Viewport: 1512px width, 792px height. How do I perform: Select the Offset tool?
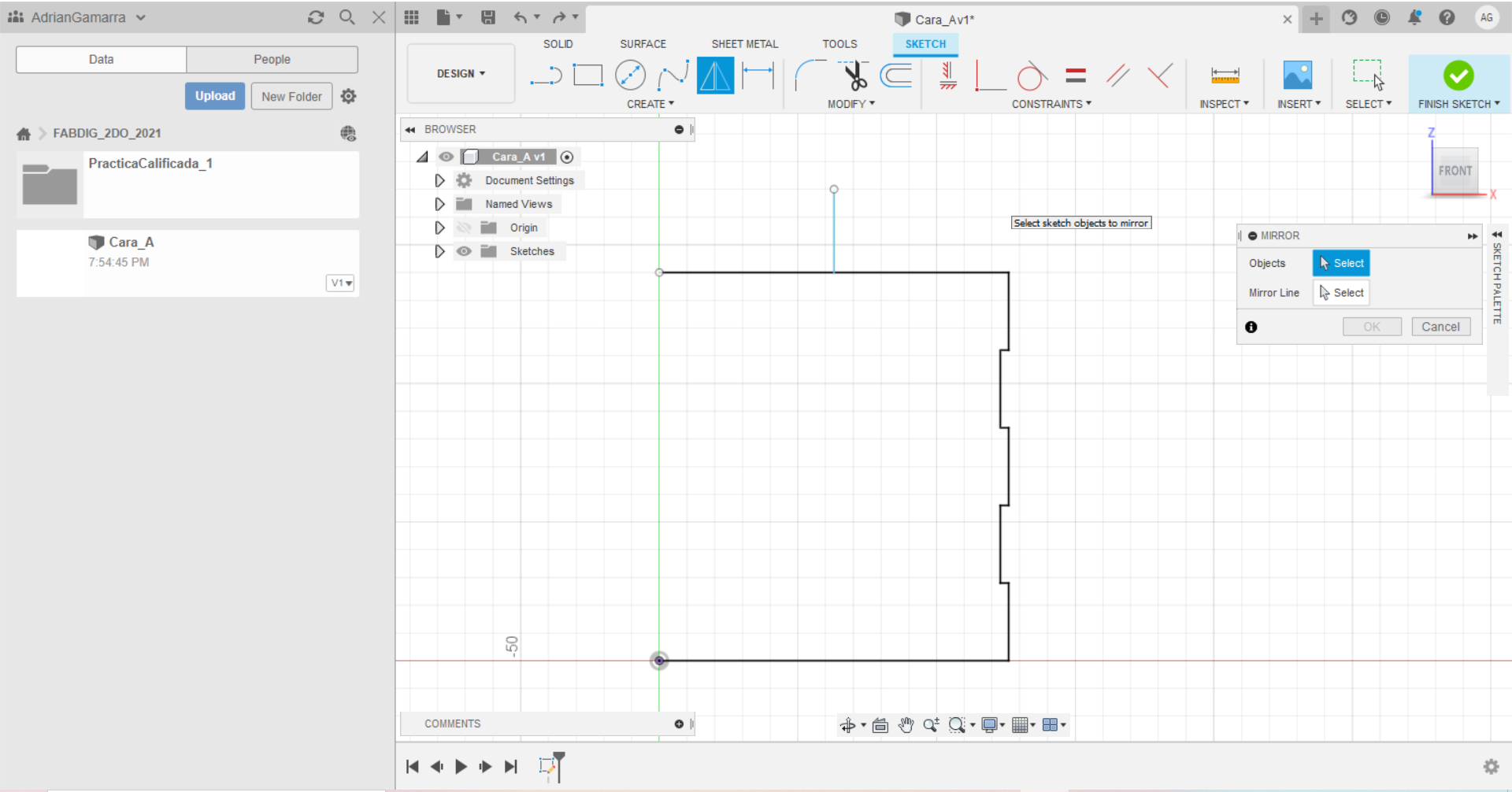896,76
